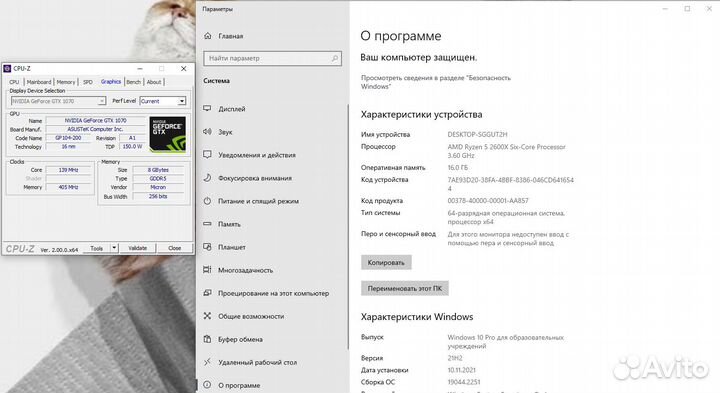Click the AMD Ryzen 5 2600X processor text
This screenshot has width=720, height=393.
click(506, 151)
